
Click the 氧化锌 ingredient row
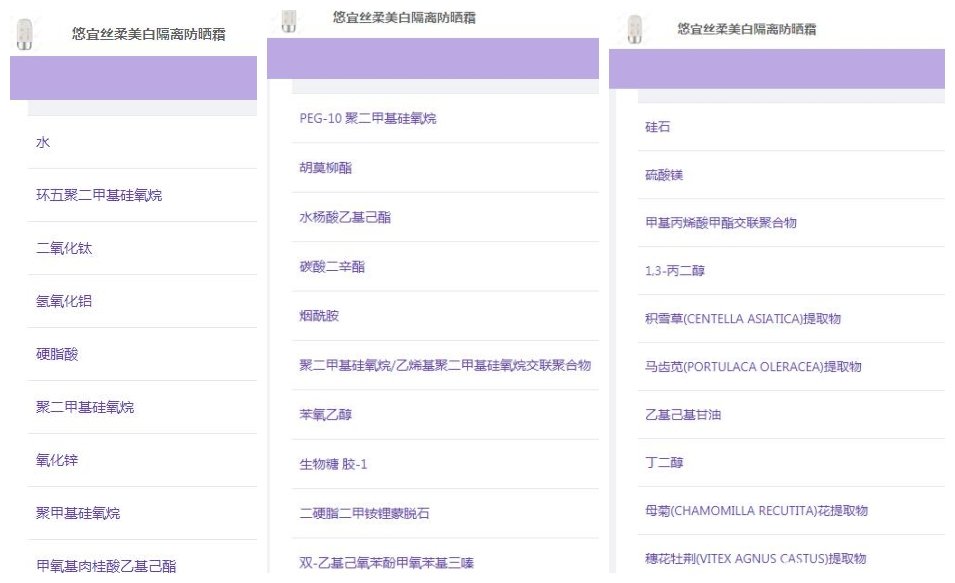(x=57, y=460)
